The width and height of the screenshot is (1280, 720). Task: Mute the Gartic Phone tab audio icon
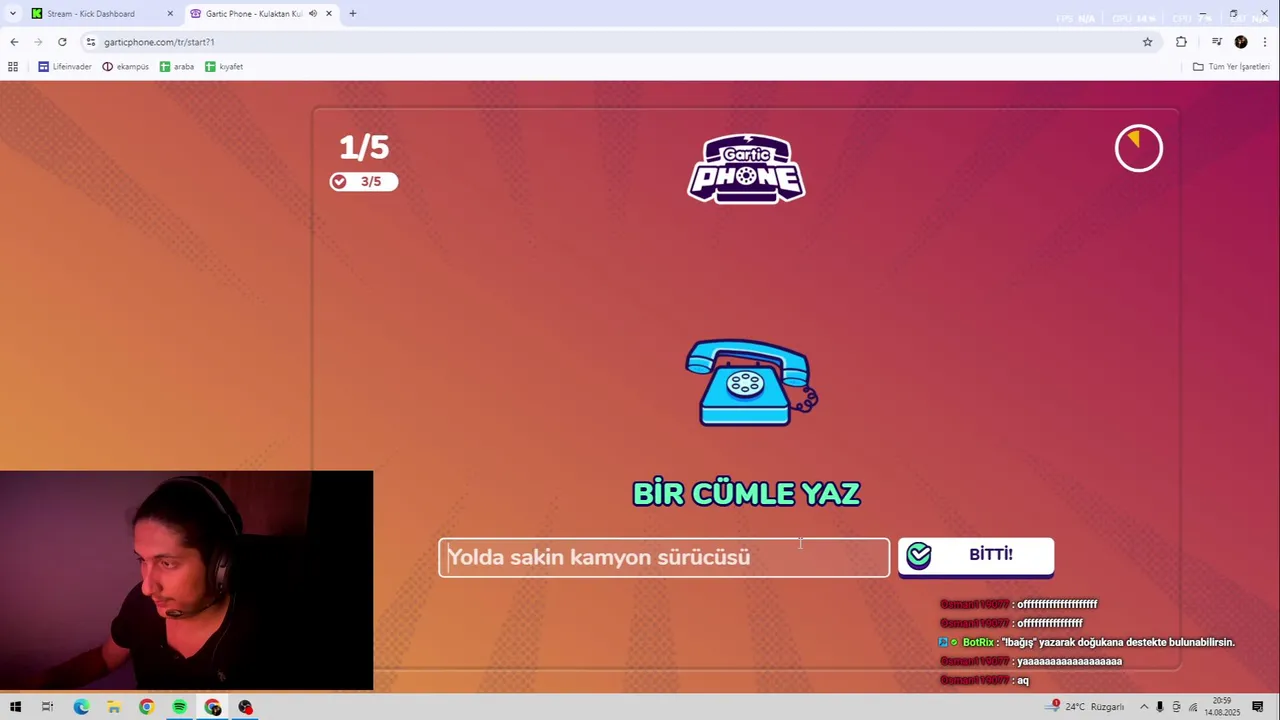tap(313, 14)
